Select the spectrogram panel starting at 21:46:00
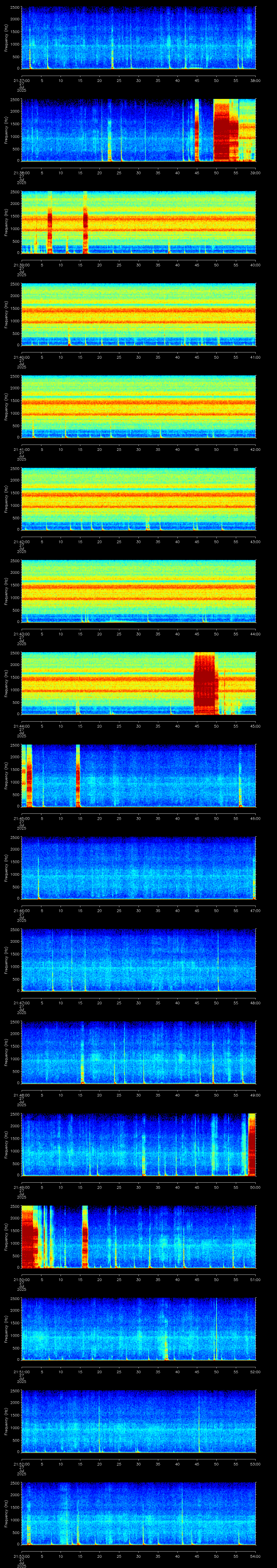The image size is (277, 1568). coord(138,868)
